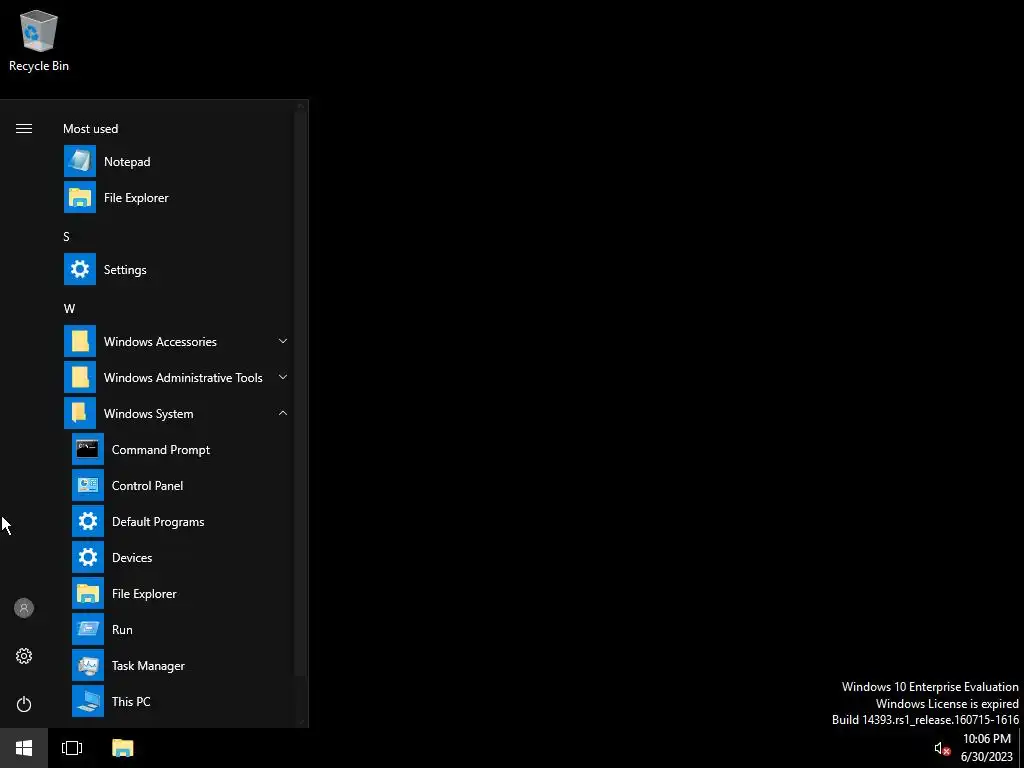
Task: Click the Power icon in Start sidebar
Action: coord(24,704)
